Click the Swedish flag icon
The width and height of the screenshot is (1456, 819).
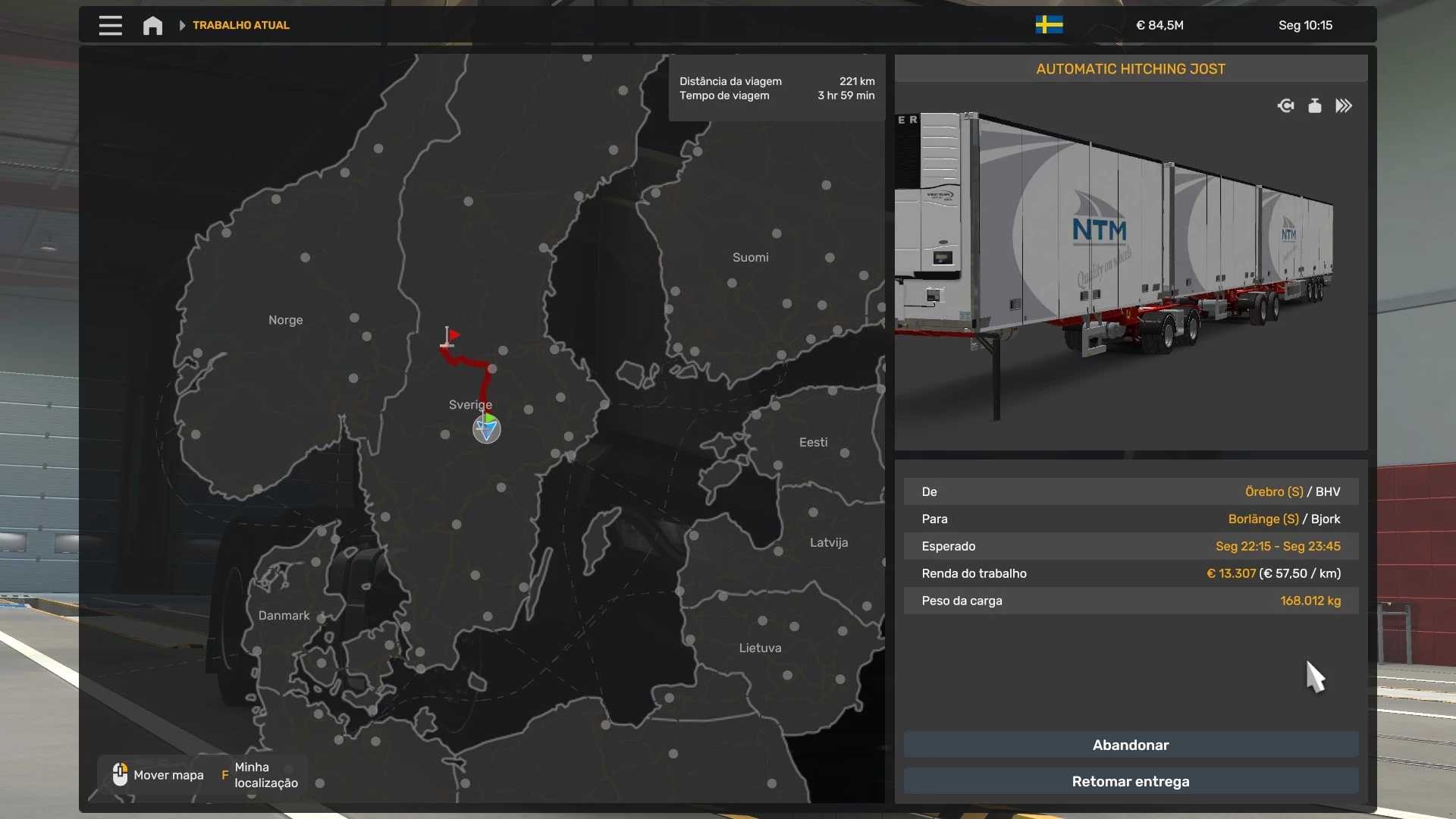(x=1049, y=25)
